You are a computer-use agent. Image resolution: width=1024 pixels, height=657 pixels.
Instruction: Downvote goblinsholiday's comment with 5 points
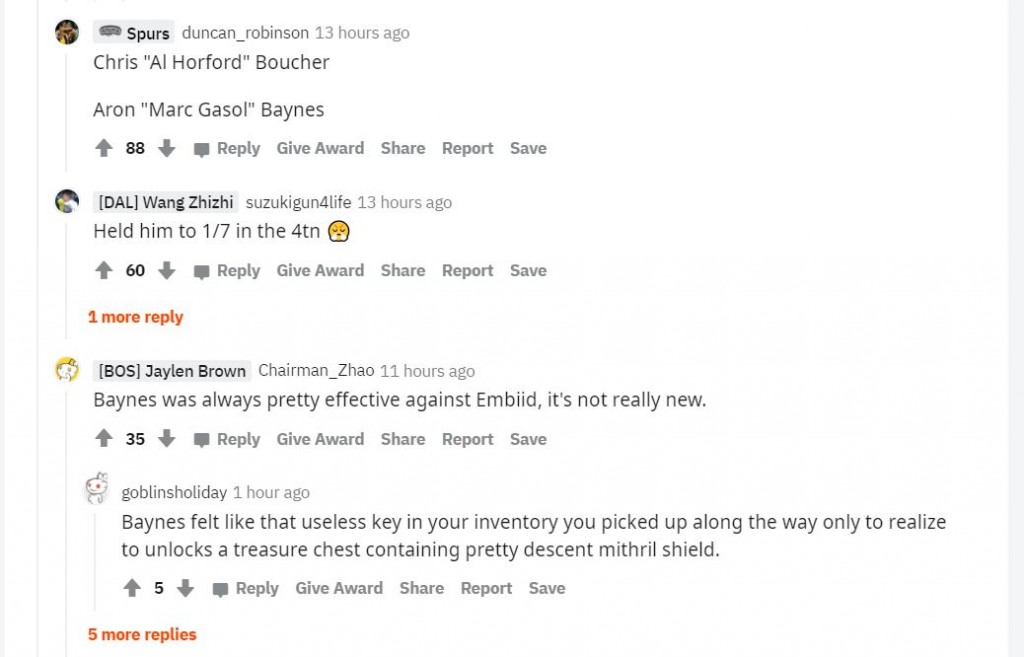[x=185, y=589]
